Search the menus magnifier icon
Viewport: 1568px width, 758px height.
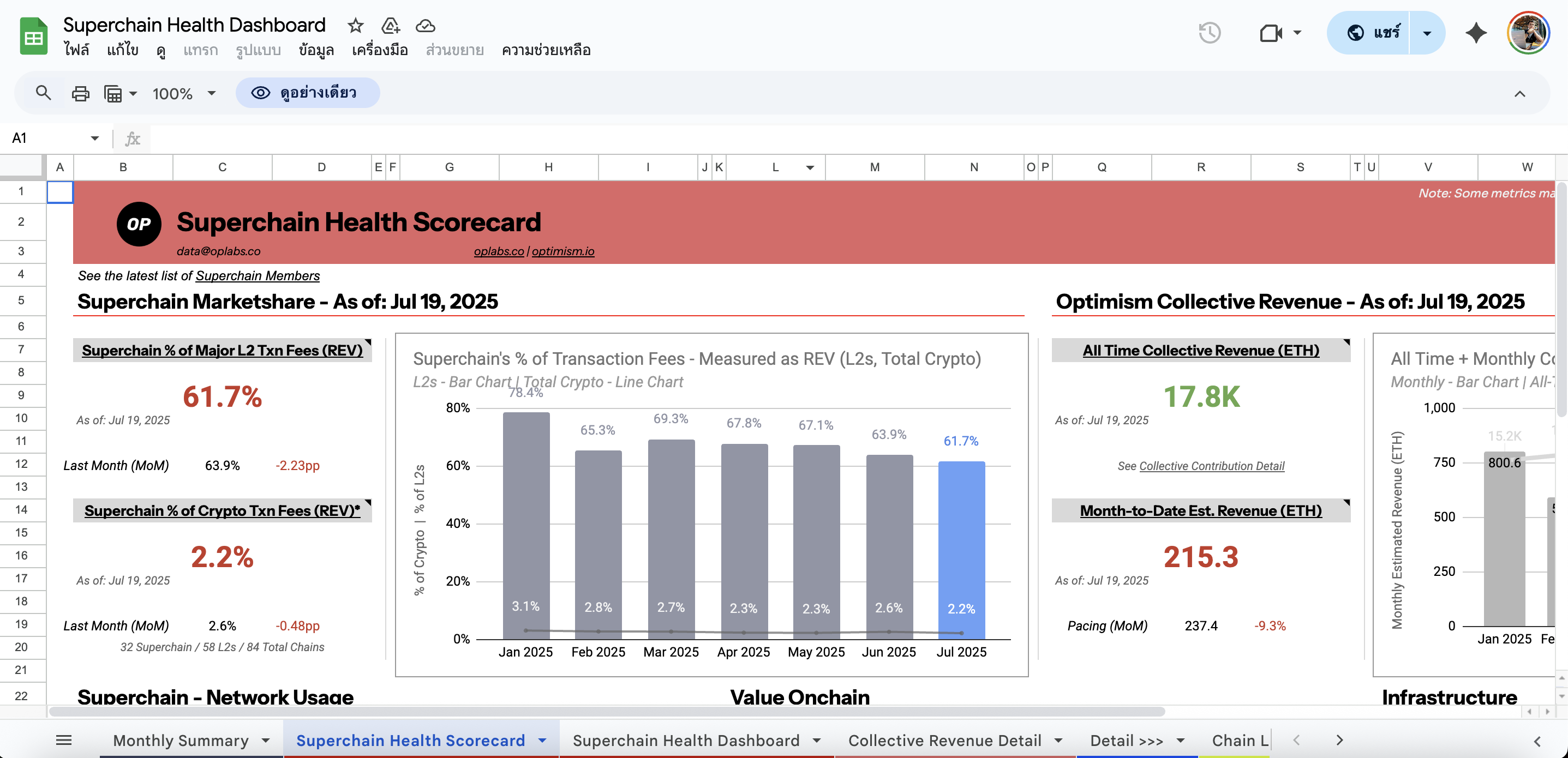[43, 93]
